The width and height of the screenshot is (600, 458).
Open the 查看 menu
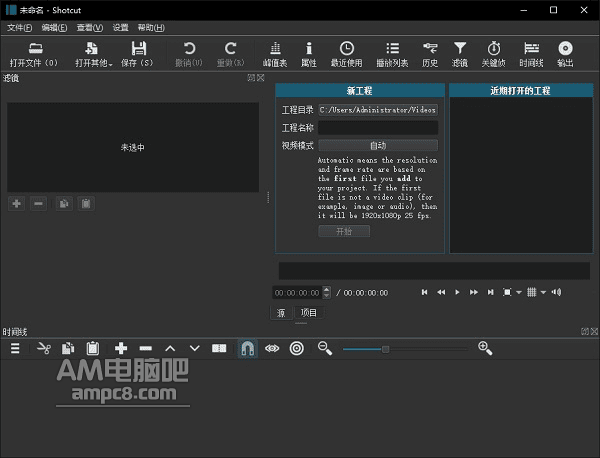[x=90, y=28]
